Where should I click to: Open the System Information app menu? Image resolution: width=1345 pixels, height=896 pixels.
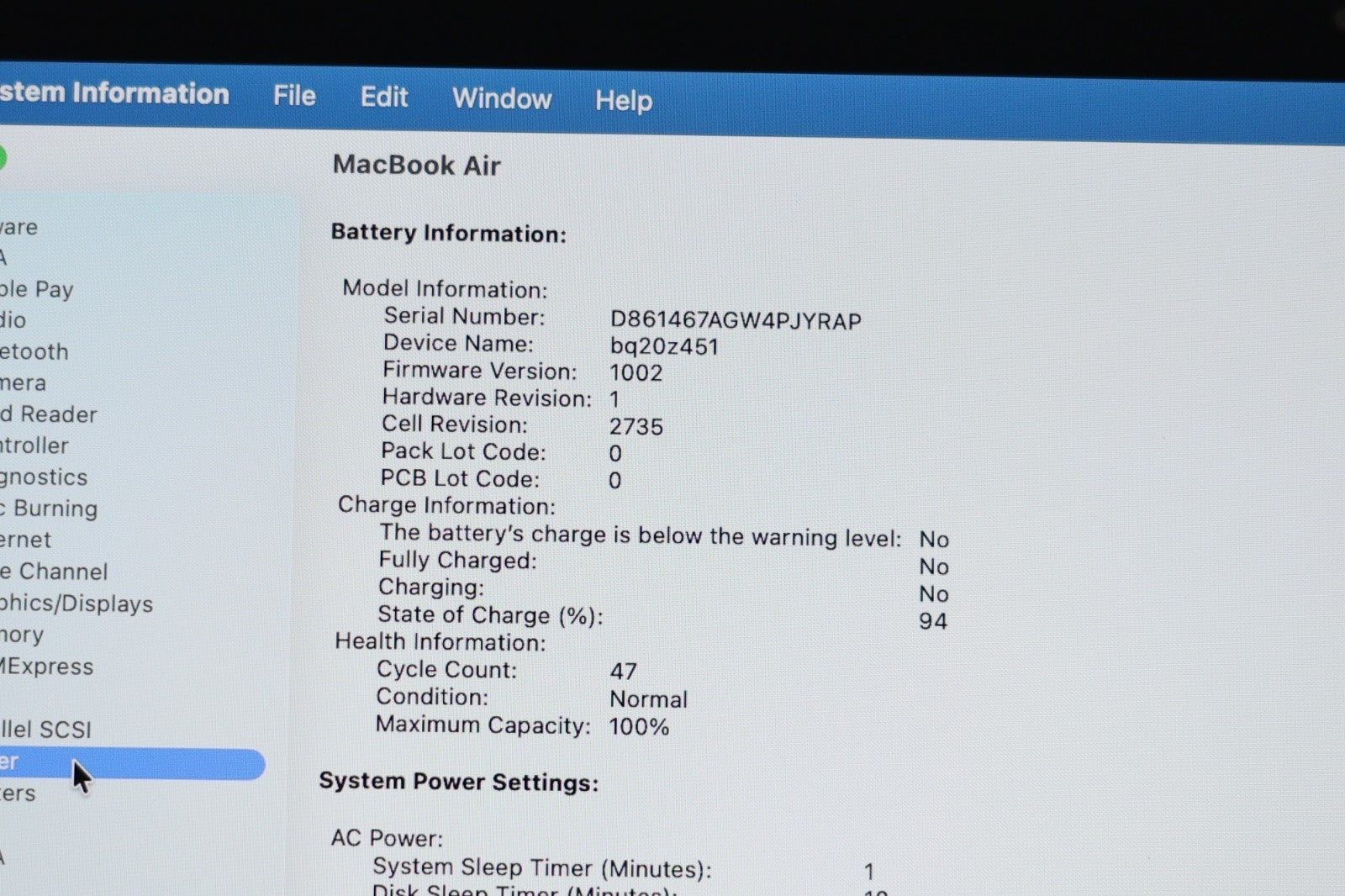113,92
